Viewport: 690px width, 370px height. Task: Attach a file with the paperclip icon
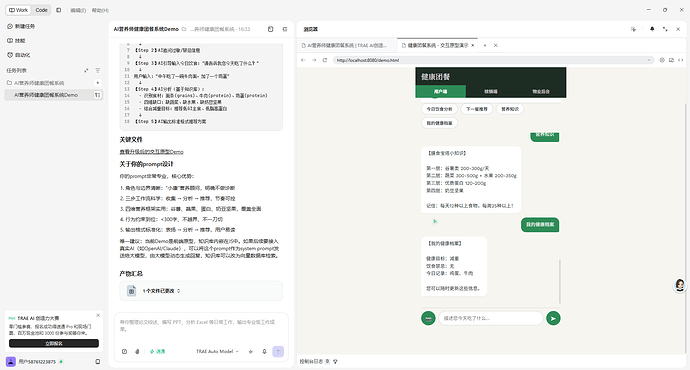click(x=137, y=352)
